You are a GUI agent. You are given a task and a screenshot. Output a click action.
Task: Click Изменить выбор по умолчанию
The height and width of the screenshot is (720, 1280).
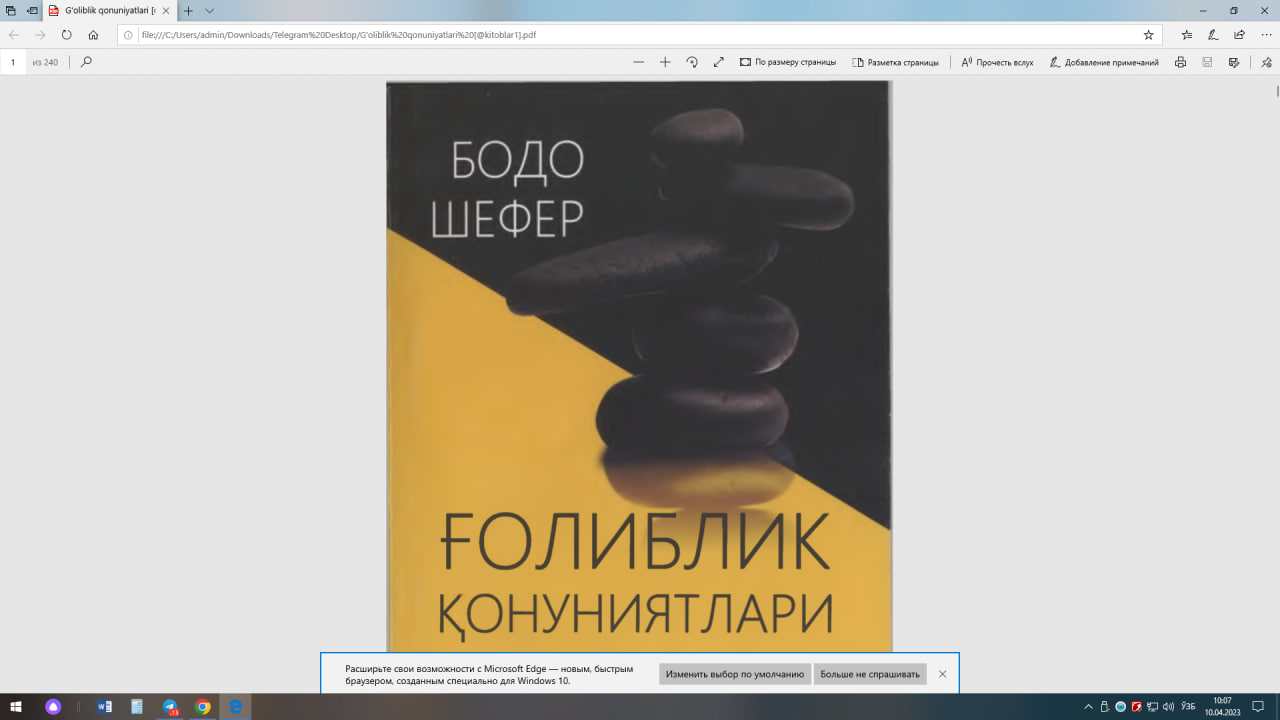point(734,673)
